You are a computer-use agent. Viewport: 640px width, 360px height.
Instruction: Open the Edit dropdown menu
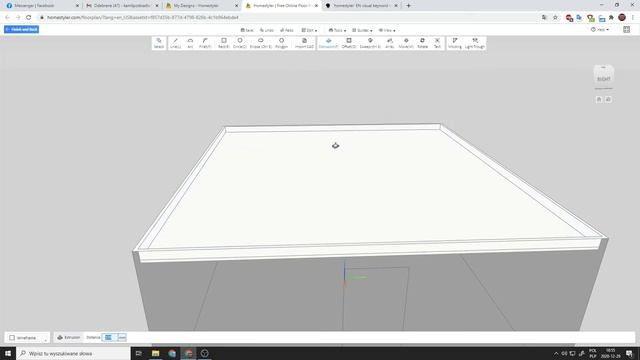[x=309, y=30]
